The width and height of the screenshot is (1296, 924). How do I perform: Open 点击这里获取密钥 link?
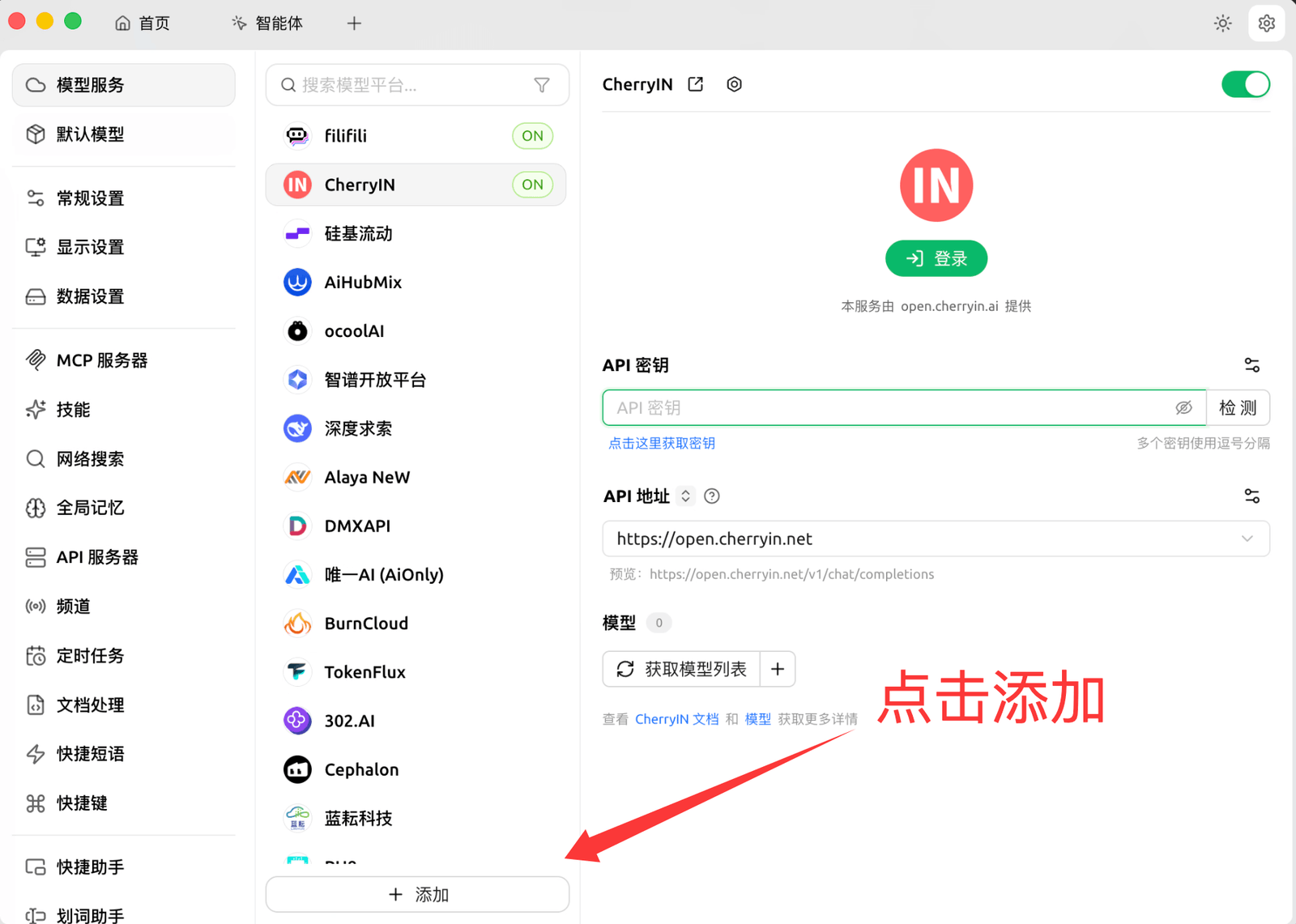[x=662, y=443]
